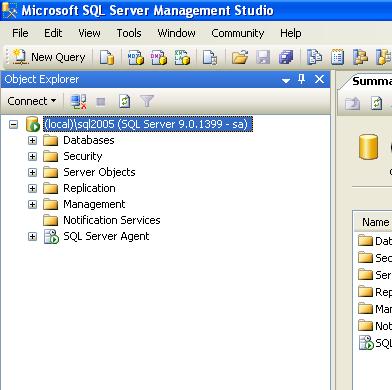Expand the SQL Server Agent node
This screenshot has height=390, width=392.
(x=32, y=236)
